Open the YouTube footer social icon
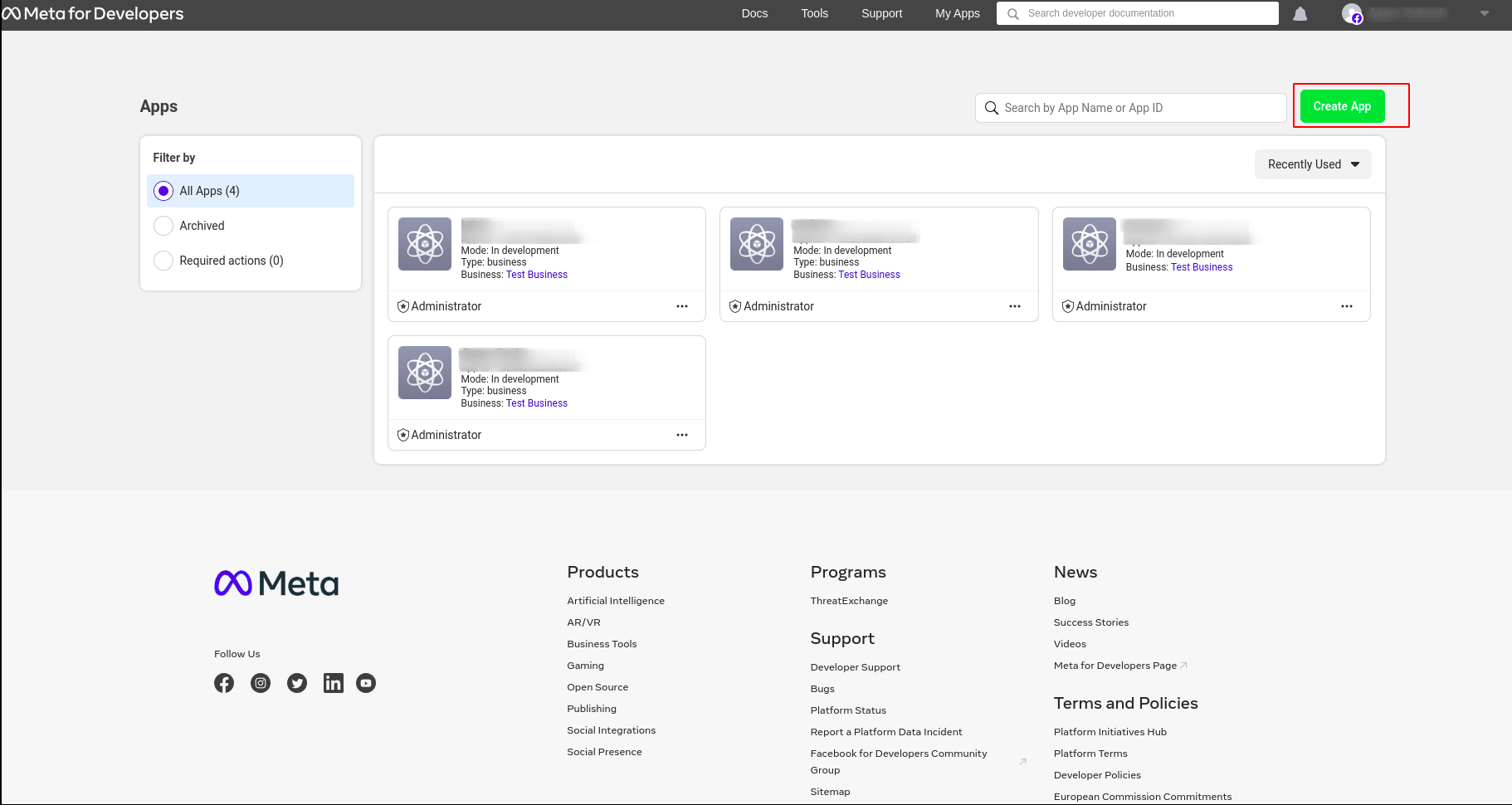This screenshot has width=1512, height=805. point(366,683)
